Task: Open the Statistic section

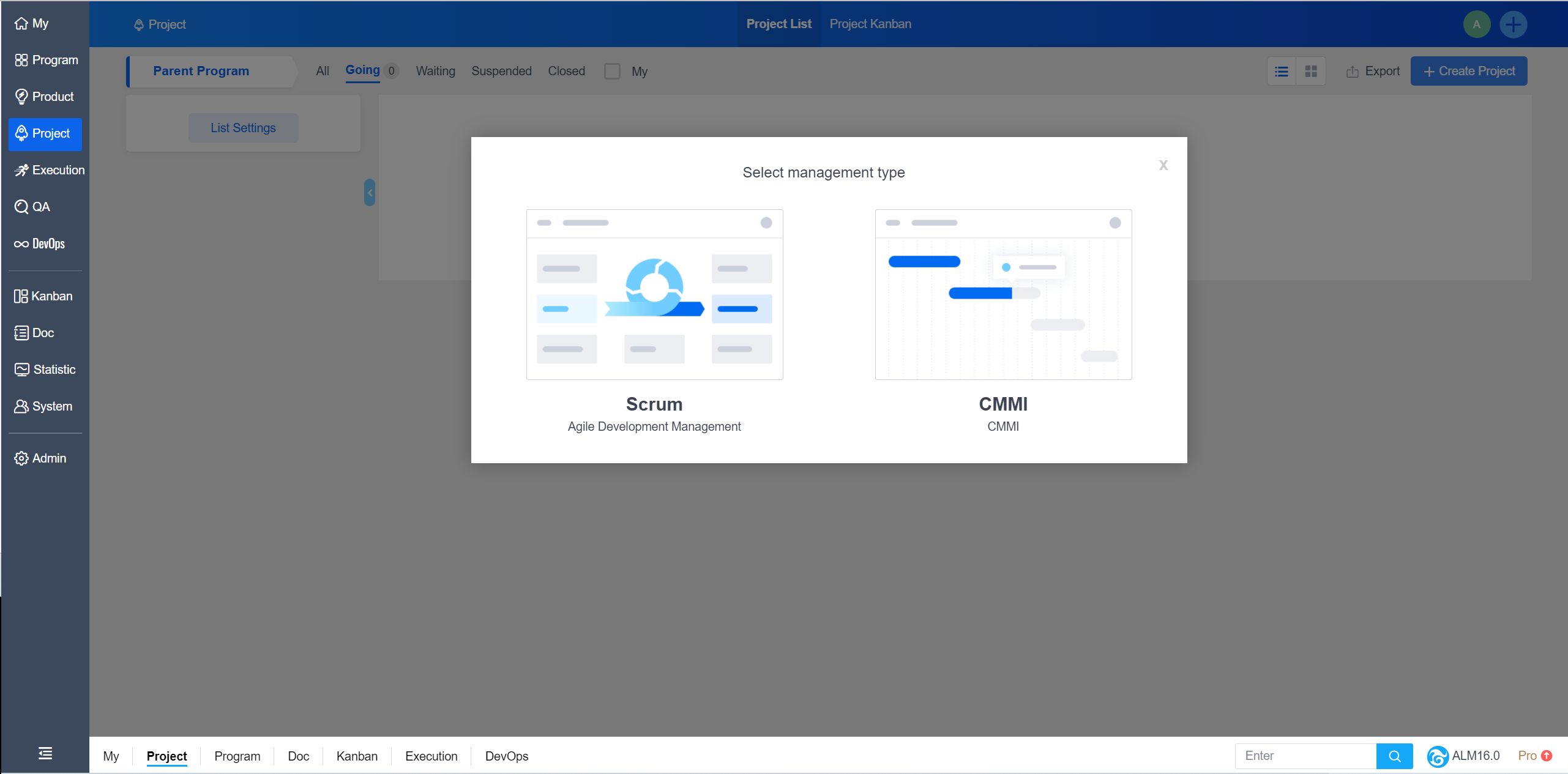Action: click(x=45, y=370)
